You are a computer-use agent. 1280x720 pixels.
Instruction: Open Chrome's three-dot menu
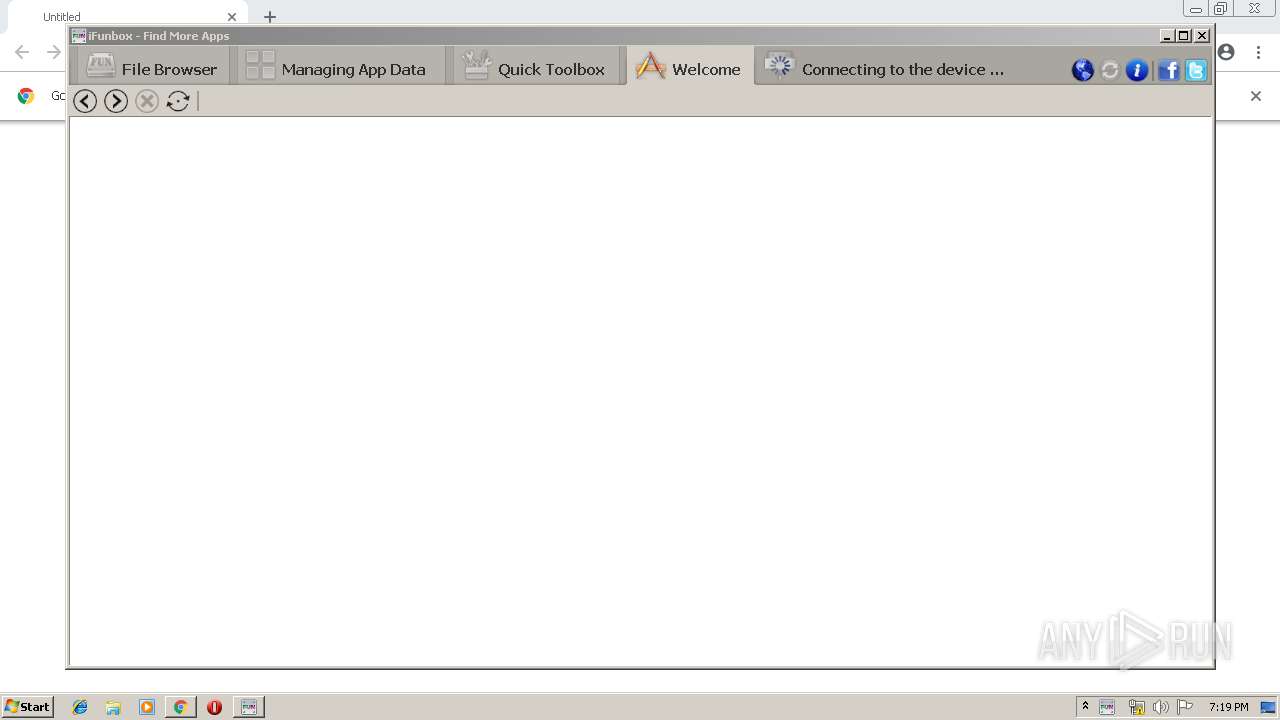pyautogui.click(x=1258, y=52)
